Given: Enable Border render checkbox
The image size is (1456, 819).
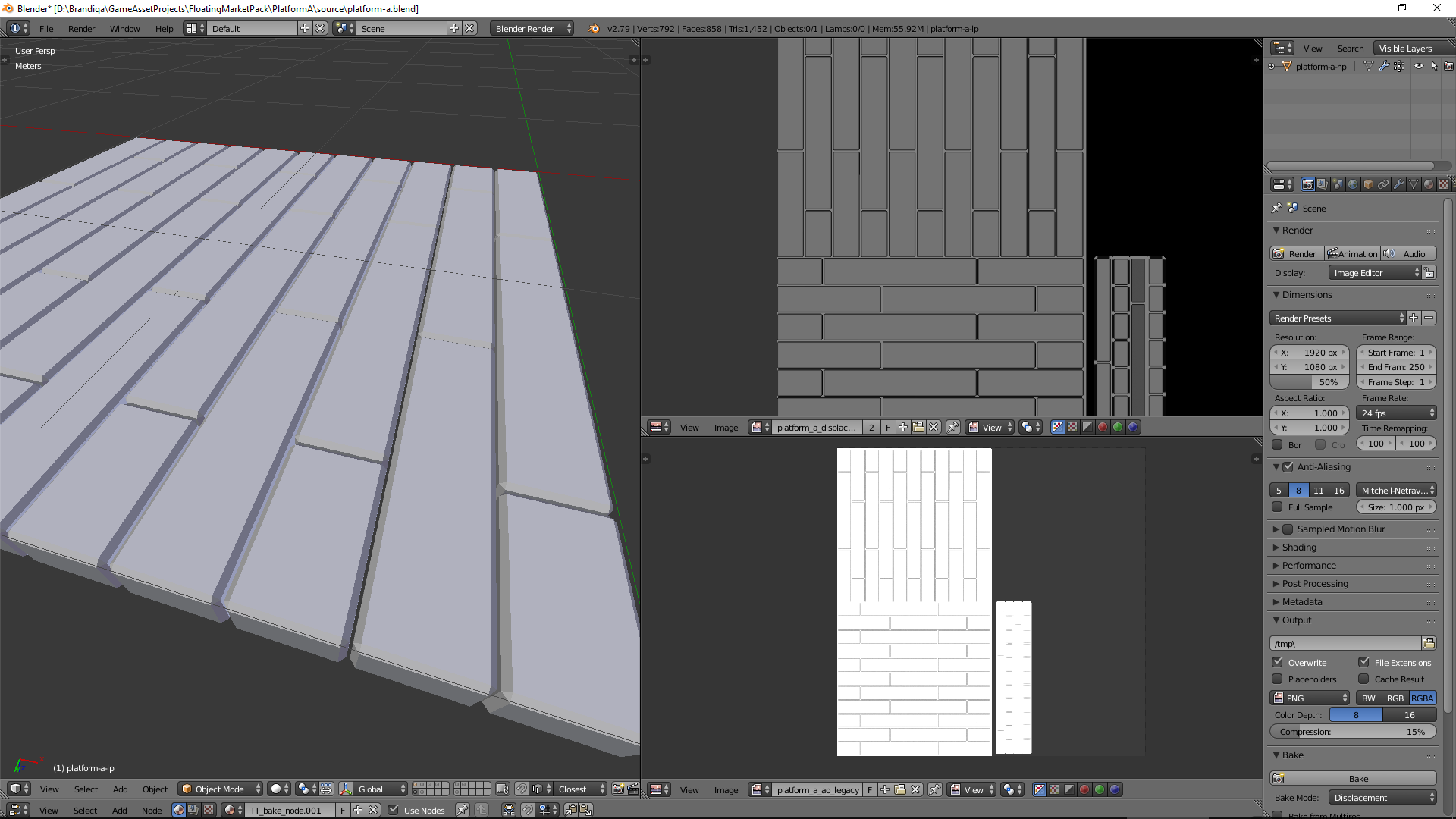Looking at the screenshot, I should pyautogui.click(x=1277, y=445).
